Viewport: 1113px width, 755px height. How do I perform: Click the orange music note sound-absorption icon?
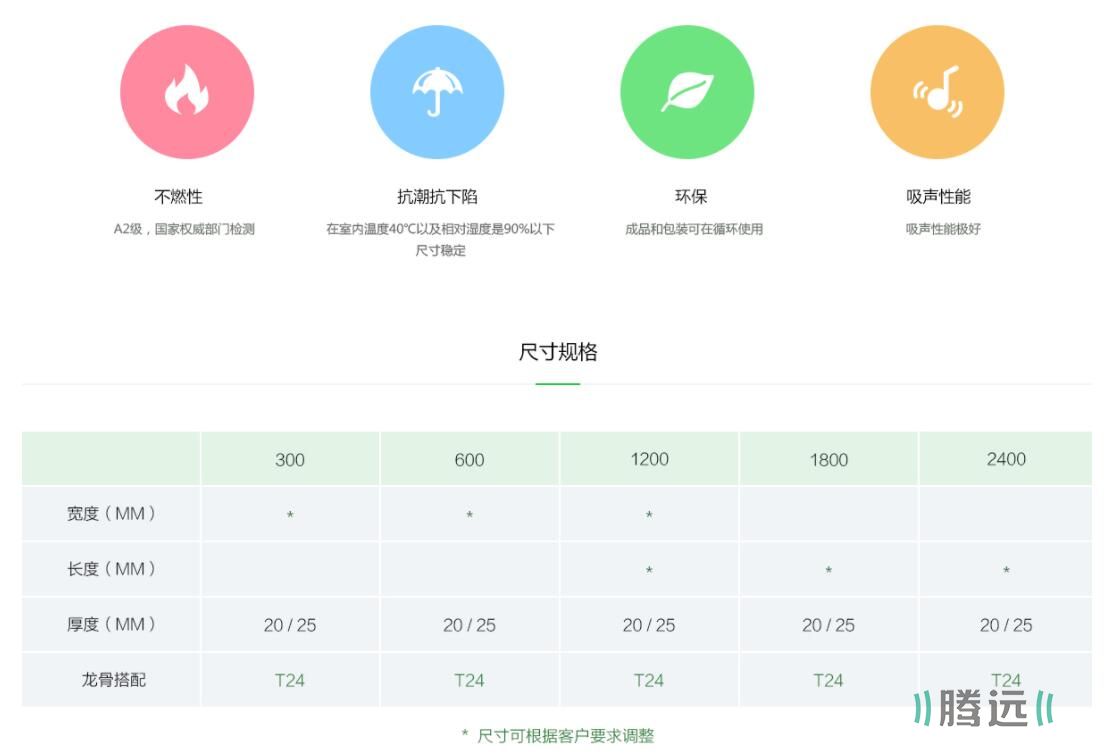click(937, 92)
